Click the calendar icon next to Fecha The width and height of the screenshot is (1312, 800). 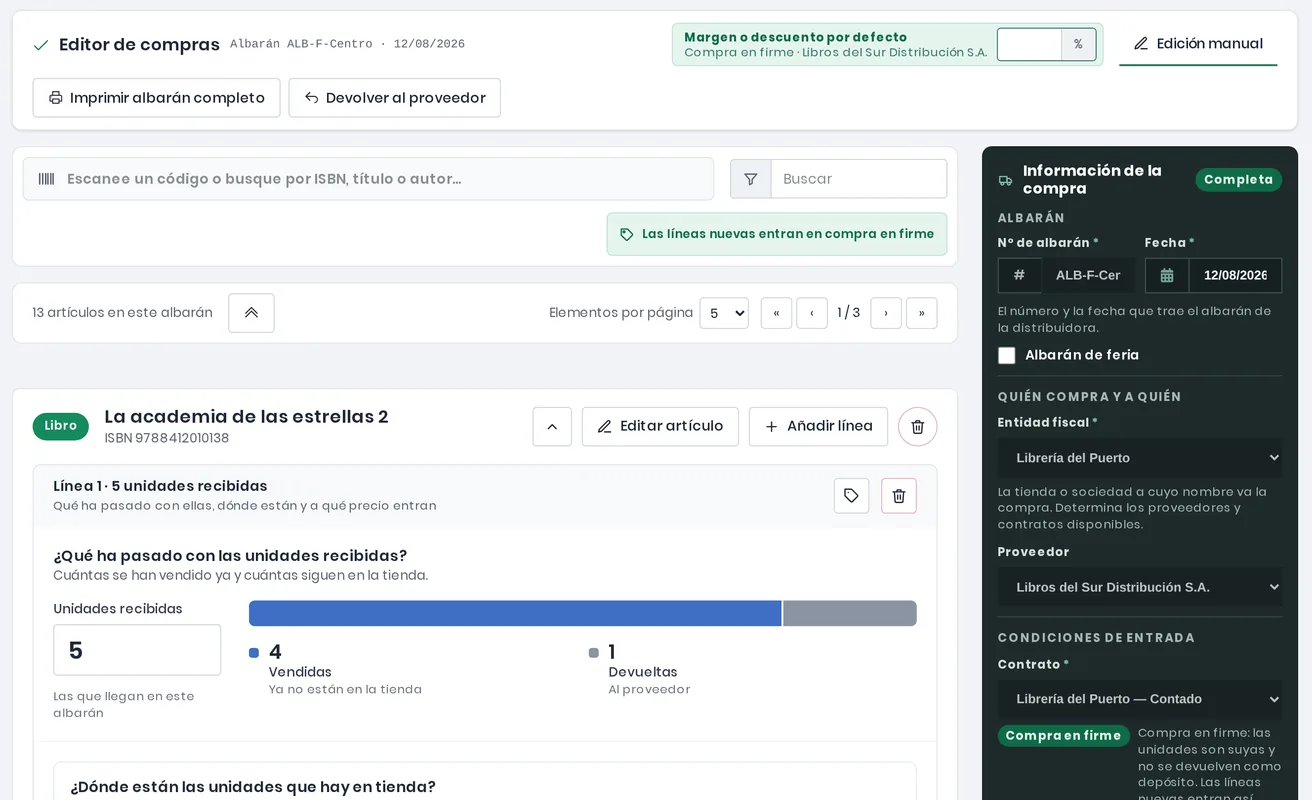(x=1167, y=275)
